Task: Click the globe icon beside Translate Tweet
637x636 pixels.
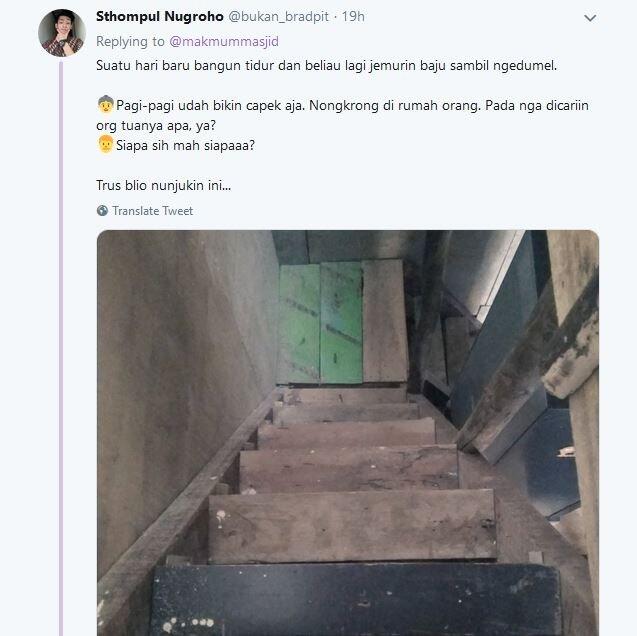Action: (102, 211)
